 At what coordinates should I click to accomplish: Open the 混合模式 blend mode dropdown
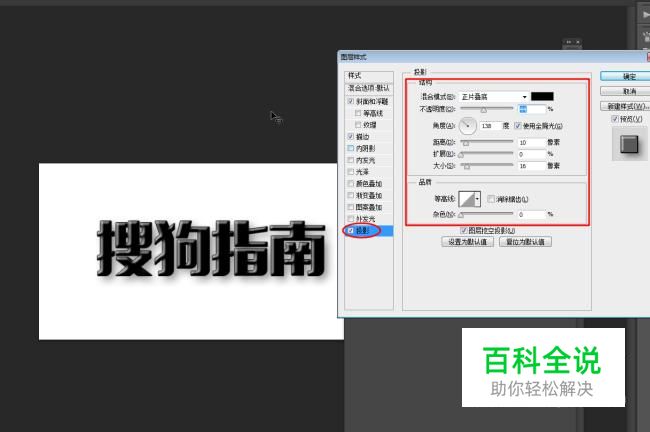[x=494, y=97]
